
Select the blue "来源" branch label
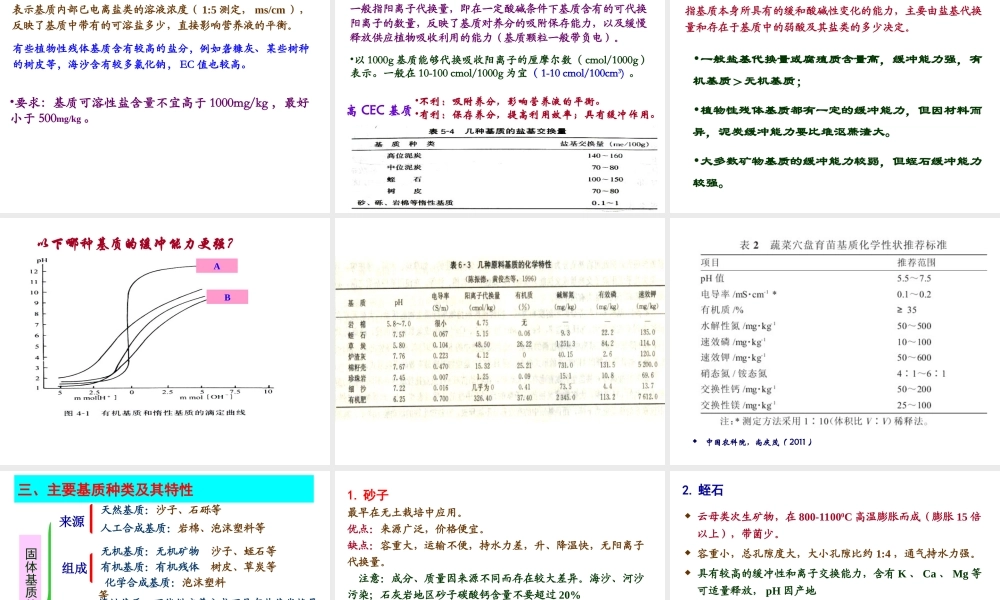tap(73, 522)
